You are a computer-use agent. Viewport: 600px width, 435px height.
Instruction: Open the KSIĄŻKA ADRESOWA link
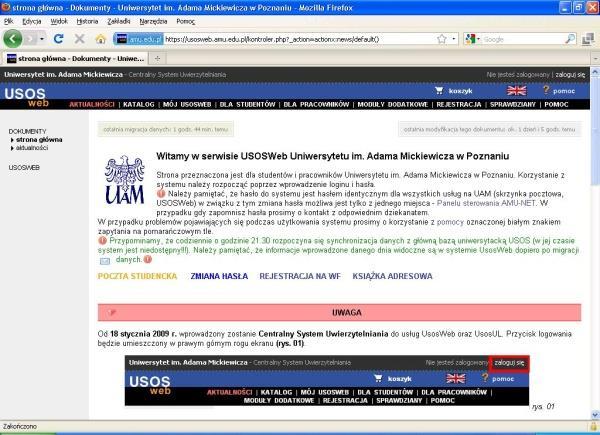(x=392, y=276)
